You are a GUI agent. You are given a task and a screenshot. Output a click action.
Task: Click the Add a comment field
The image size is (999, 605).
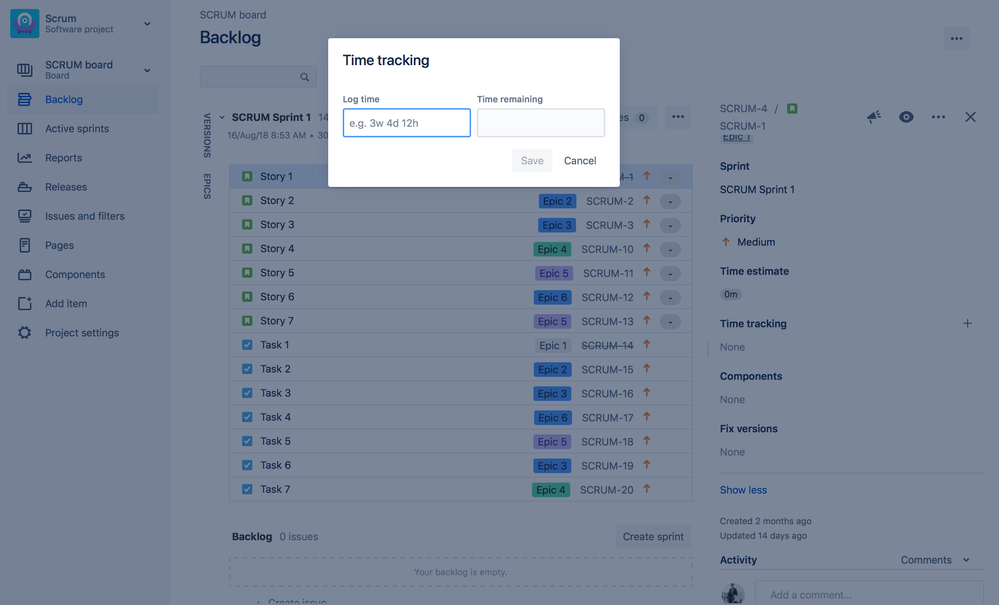pyautogui.click(x=869, y=594)
